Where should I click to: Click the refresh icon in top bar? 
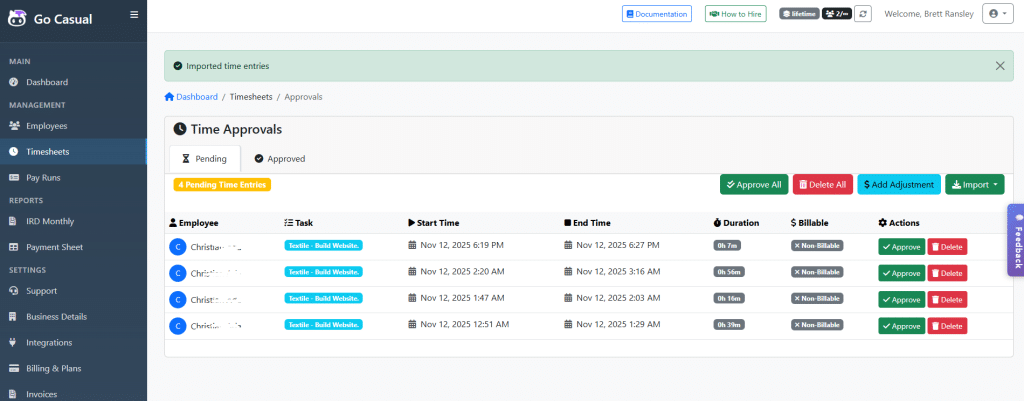click(x=863, y=14)
